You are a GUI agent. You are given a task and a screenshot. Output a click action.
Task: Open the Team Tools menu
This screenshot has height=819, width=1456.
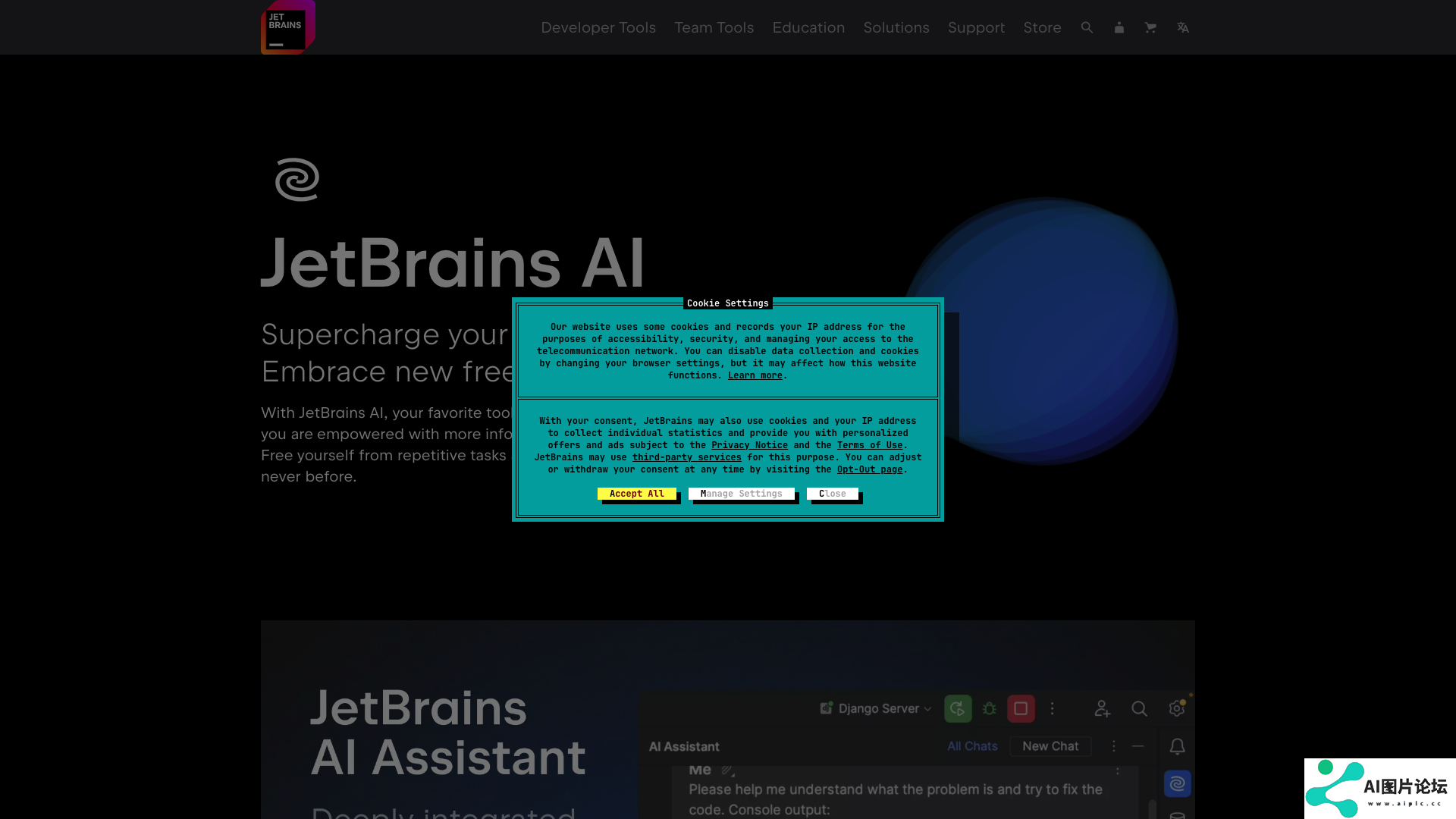(714, 27)
